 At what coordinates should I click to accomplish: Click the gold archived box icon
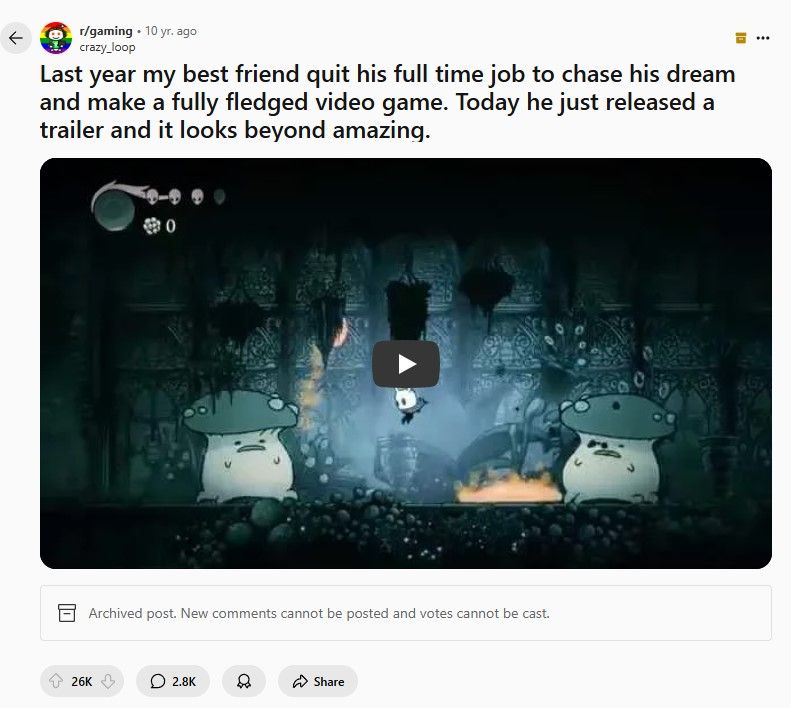[741, 38]
